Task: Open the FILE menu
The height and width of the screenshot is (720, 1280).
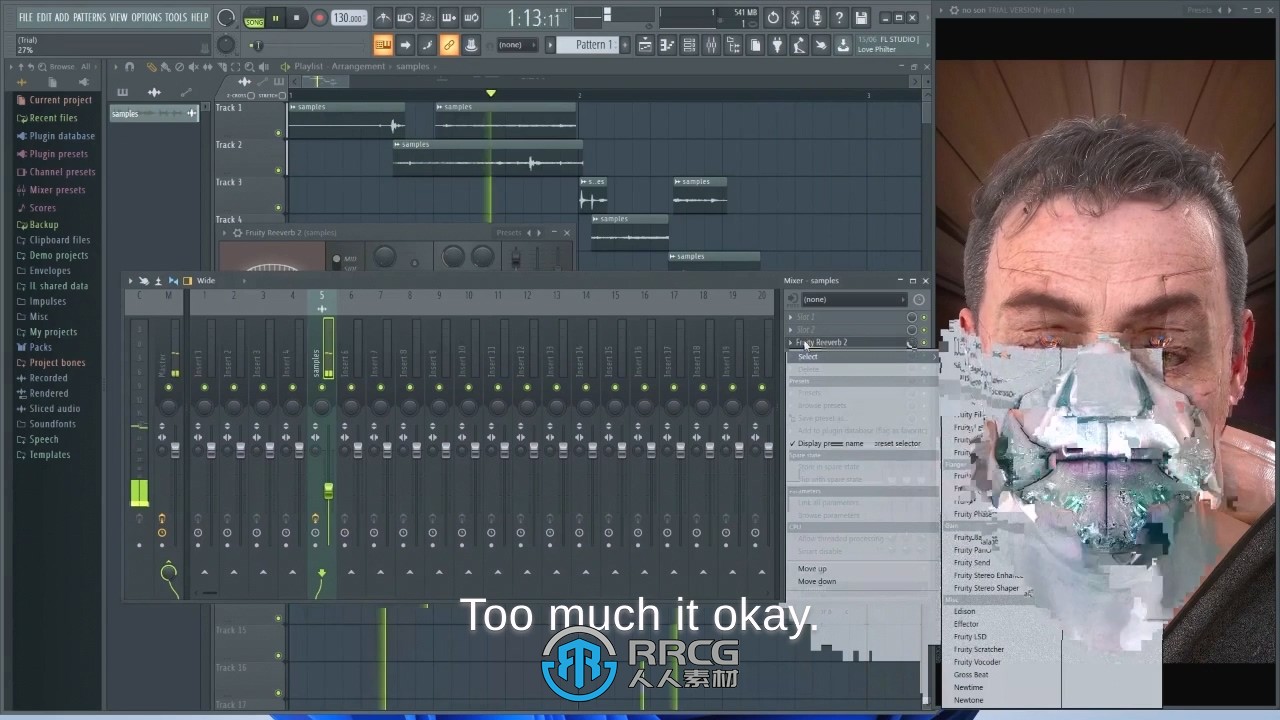Action: click(26, 17)
